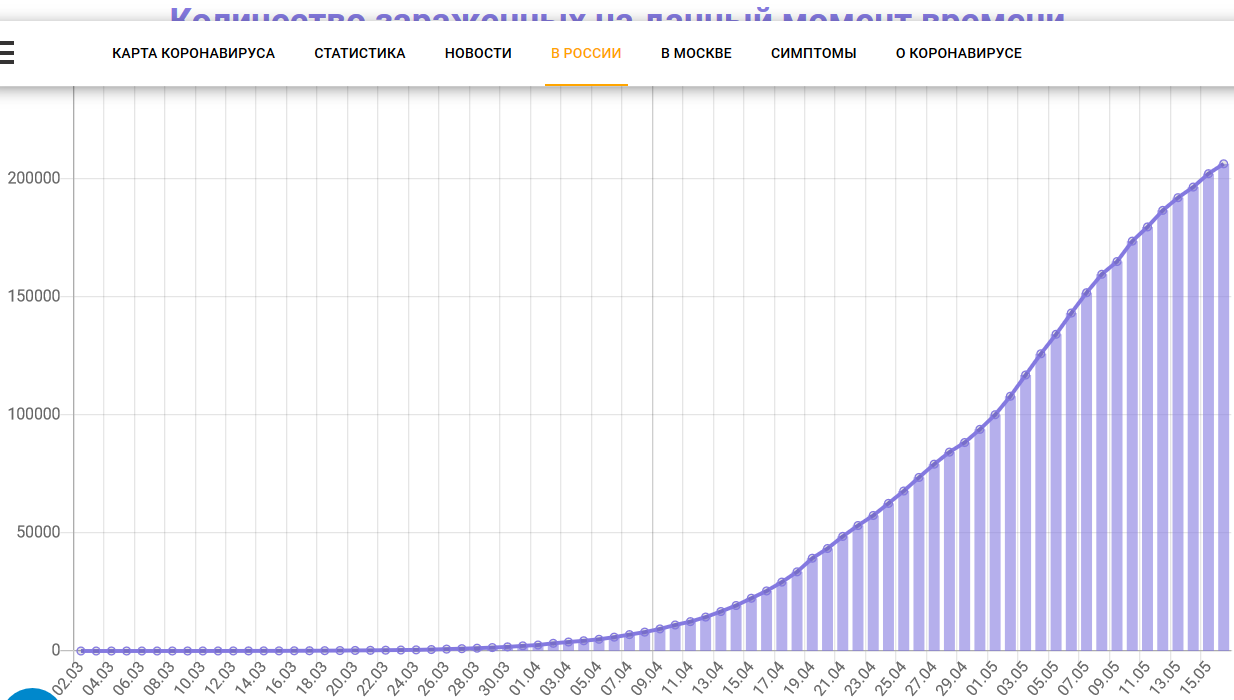Switch to the В Москве tab
This screenshot has width=1234, height=700.
pos(696,53)
